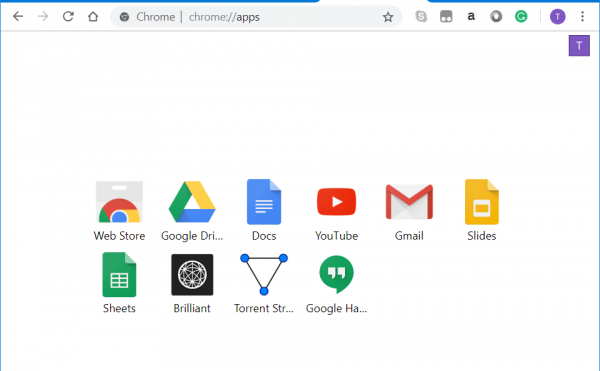Image resolution: width=600 pixels, height=371 pixels.
Task: Launch the Google Drive app
Action: (x=192, y=202)
